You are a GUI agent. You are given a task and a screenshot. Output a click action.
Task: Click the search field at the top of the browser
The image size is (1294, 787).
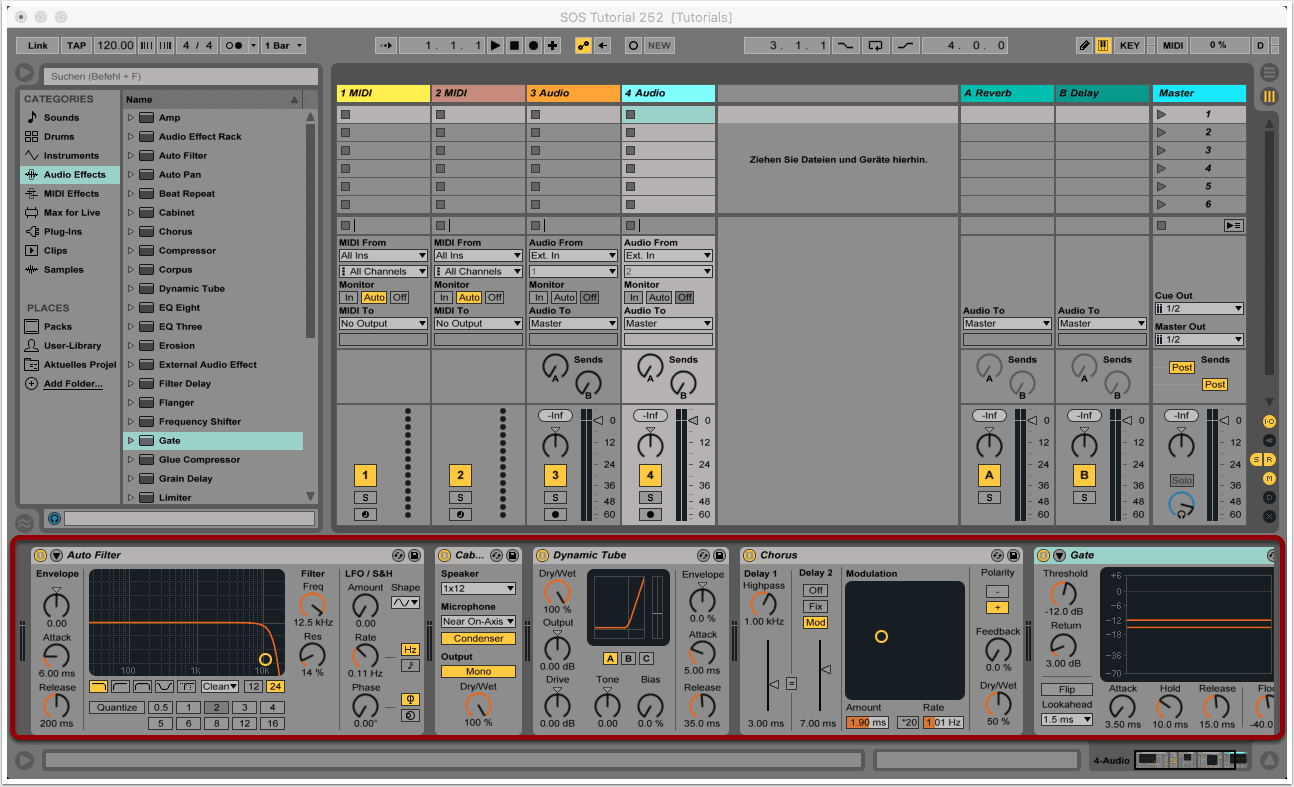[x=180, y=76]
